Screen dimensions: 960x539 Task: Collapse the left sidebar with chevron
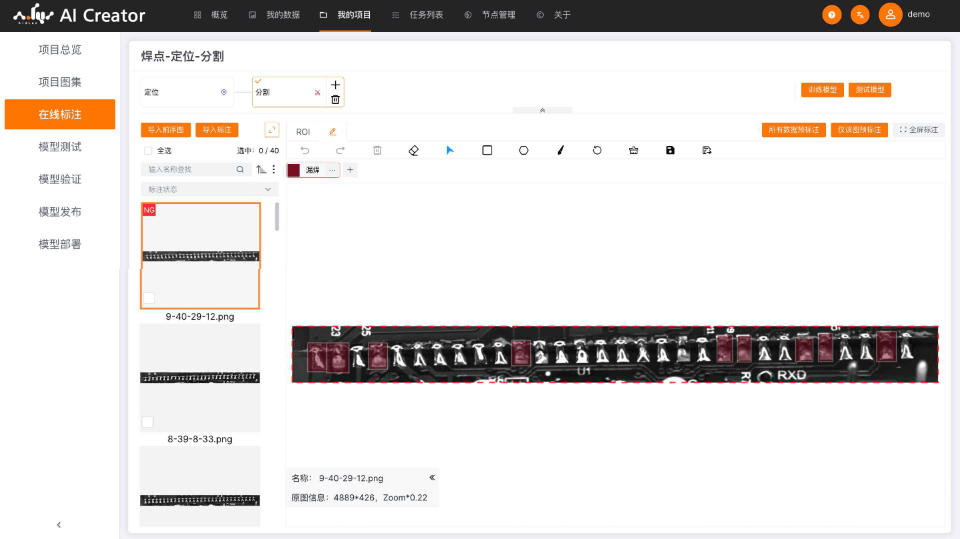[59, 524]
